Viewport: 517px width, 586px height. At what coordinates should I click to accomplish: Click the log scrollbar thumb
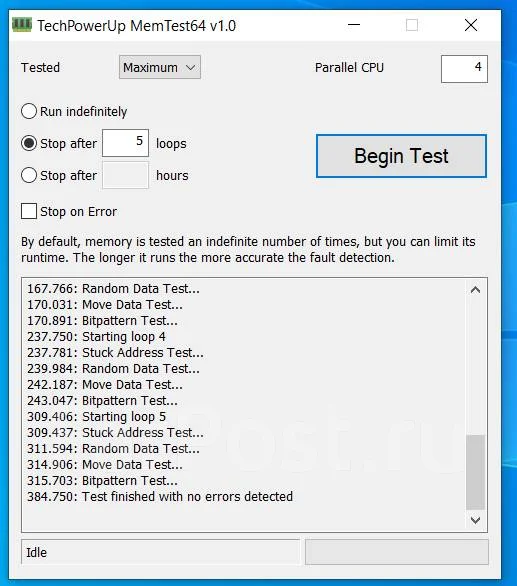click(x=475, y=472)
